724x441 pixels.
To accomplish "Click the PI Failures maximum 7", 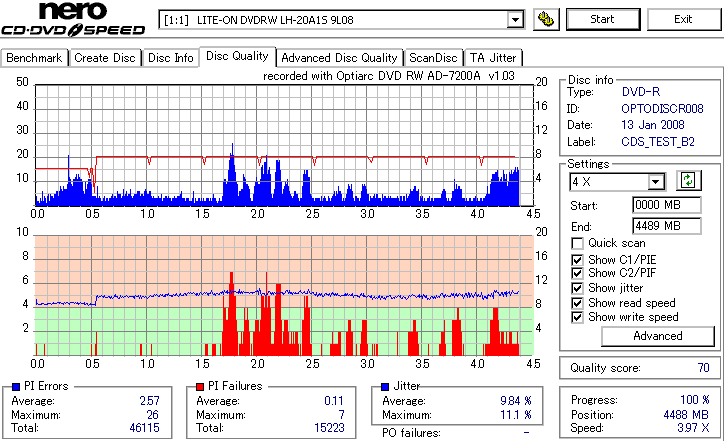I will [341, 415].
